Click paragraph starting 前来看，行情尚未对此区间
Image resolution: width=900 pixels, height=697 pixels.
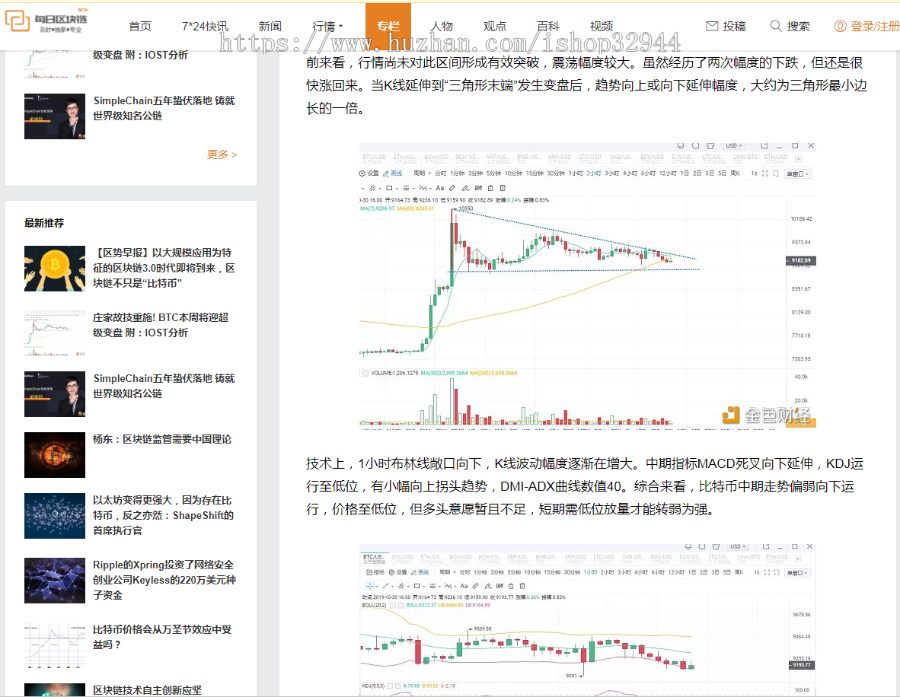tap(586, 85)
